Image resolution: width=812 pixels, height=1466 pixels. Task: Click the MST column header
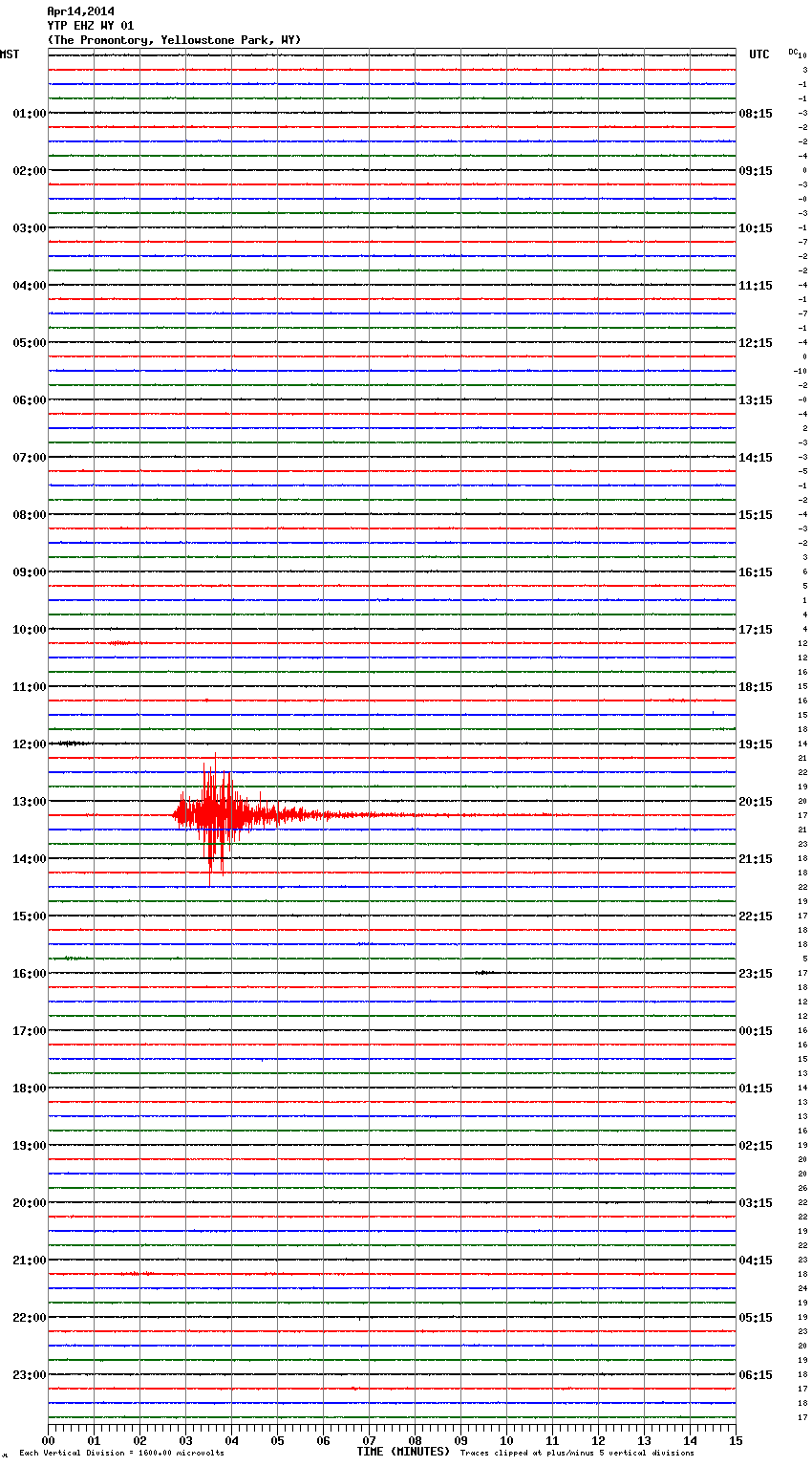coord(10,54)
